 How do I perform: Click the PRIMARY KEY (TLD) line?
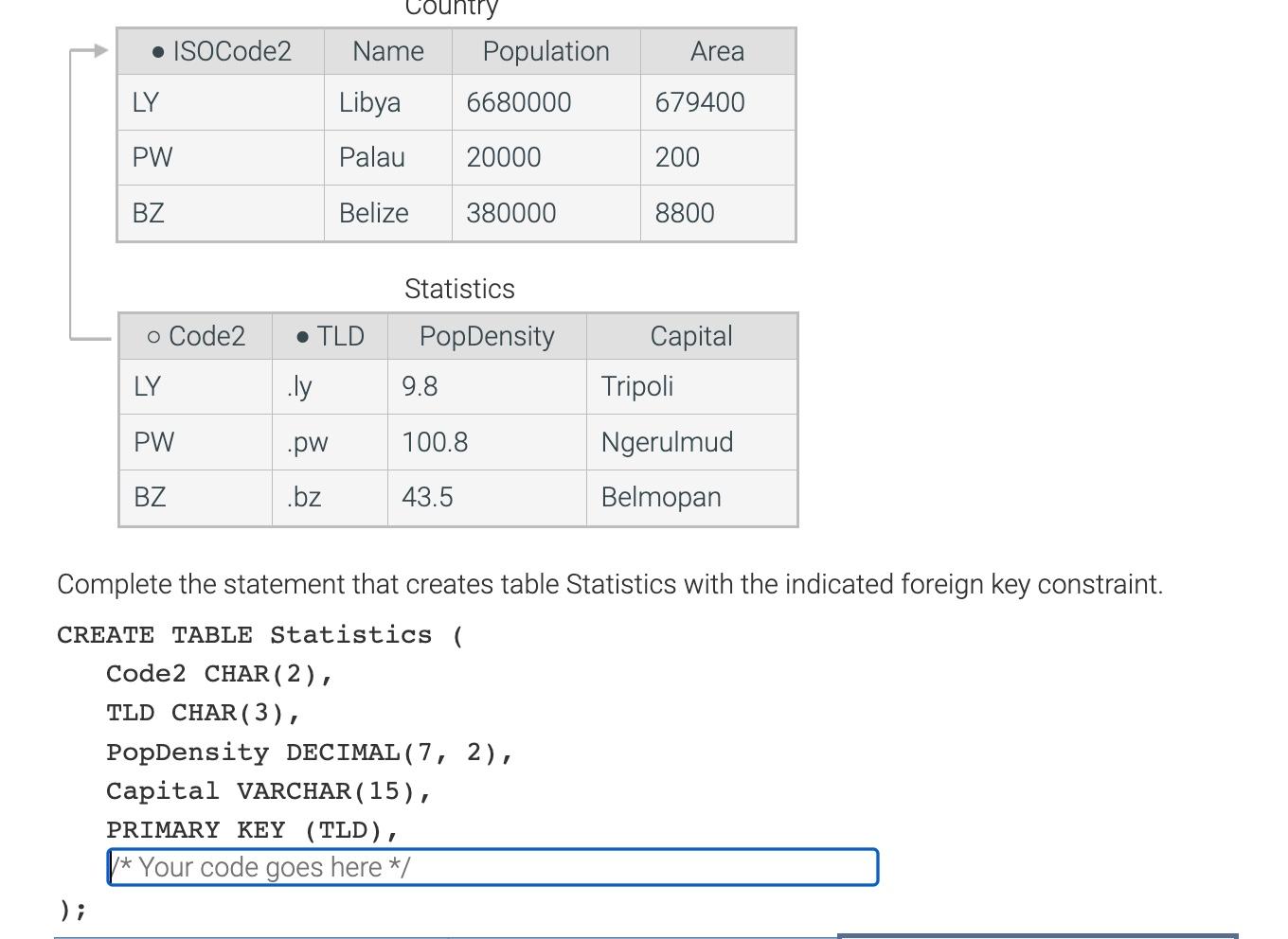coord(252,829)
